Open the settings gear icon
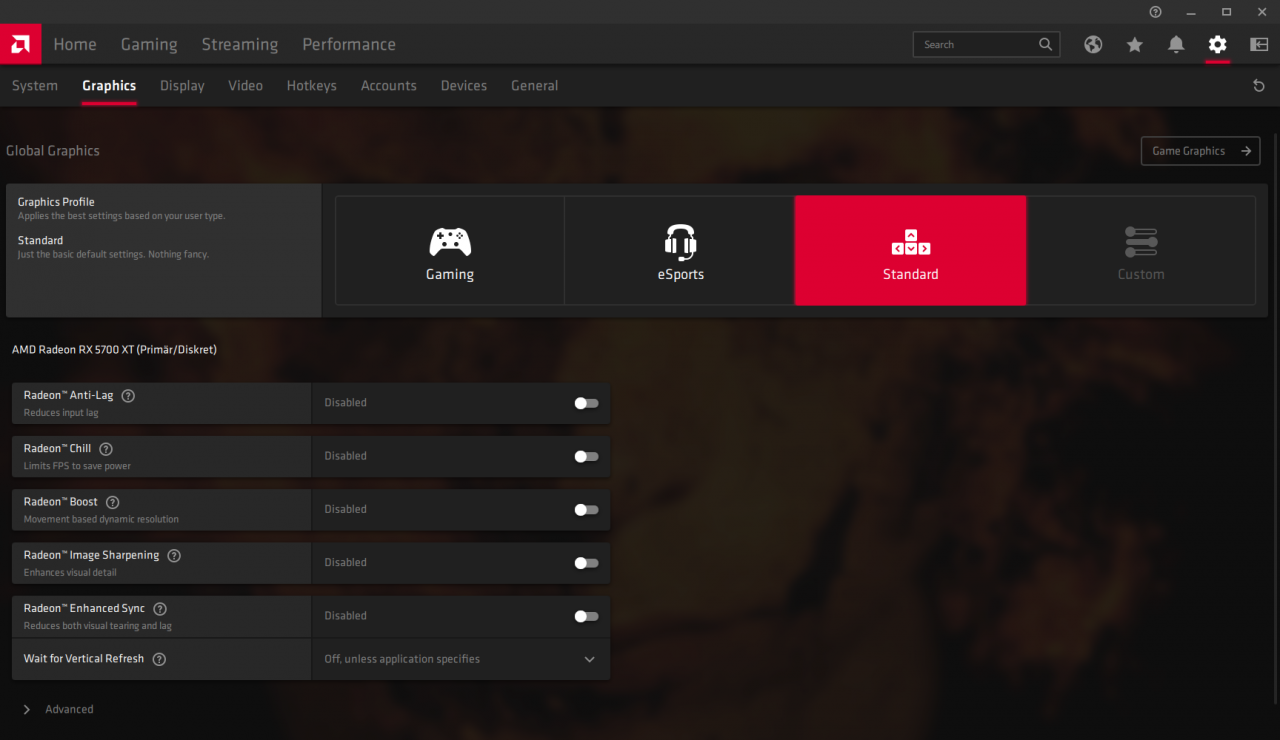 click(1217, 44)
